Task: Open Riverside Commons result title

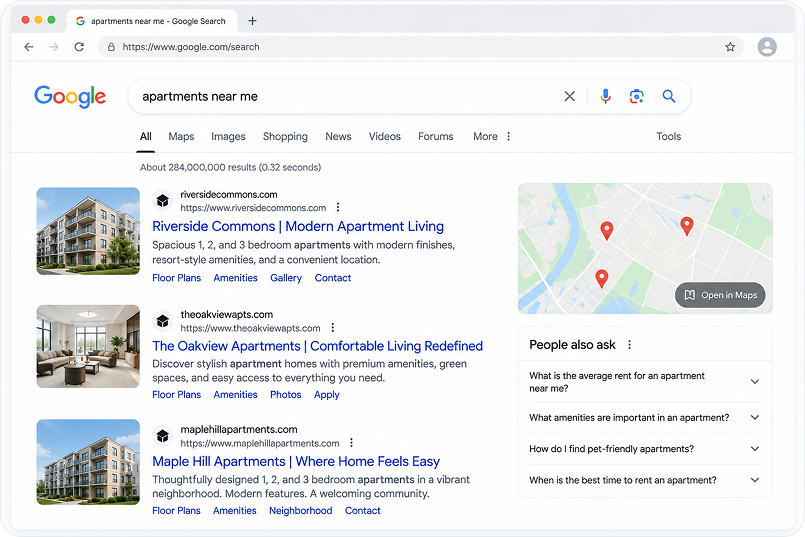Action: pyautogui.click(x=298, y=226)
